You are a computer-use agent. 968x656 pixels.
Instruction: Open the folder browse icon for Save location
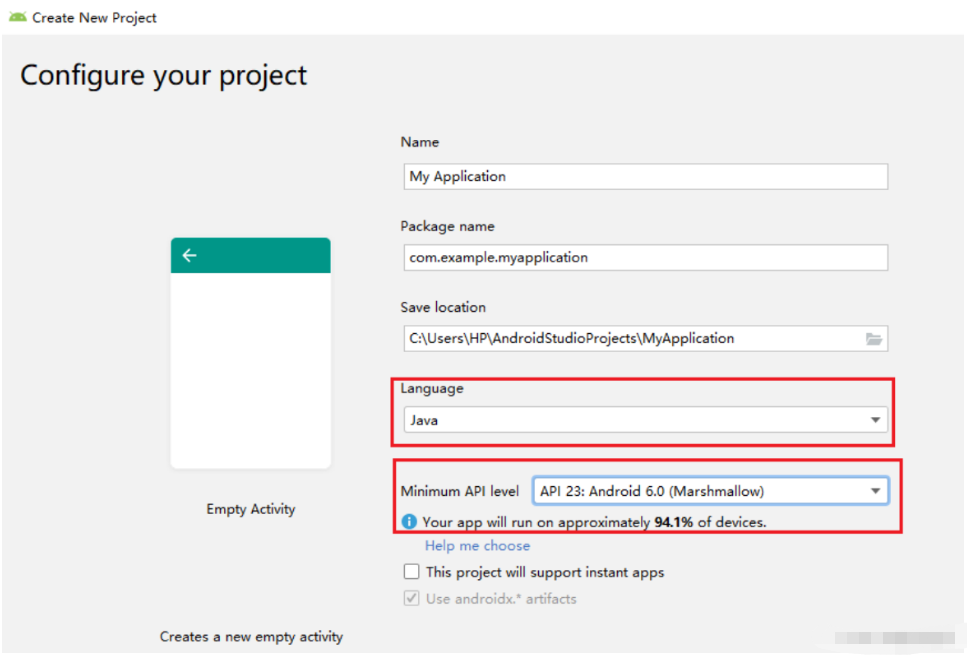click(x=874, y=339)
